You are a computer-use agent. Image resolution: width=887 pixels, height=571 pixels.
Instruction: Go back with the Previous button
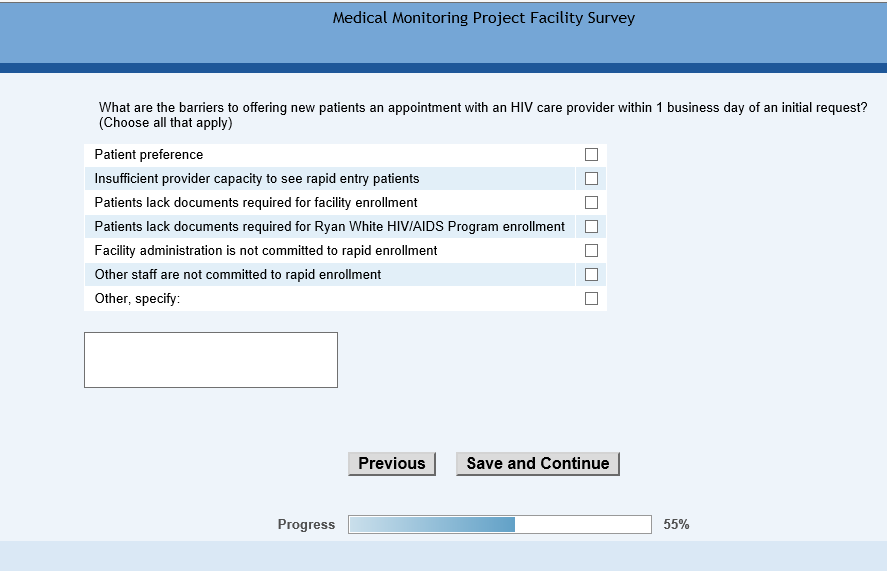click(392, 464)
